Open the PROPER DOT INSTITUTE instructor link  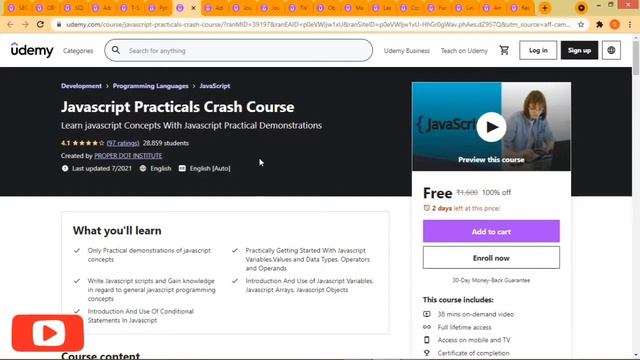coord(128,156)
